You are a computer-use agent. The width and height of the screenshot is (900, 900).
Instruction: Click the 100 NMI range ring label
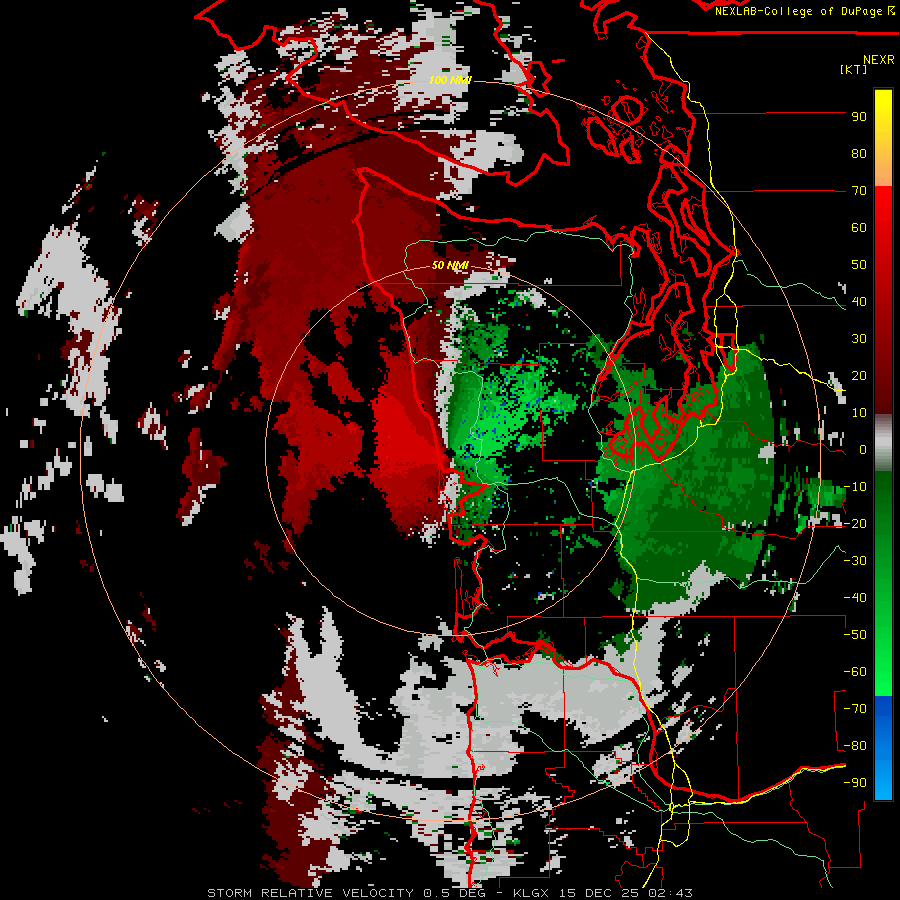[x=449, y=80]
